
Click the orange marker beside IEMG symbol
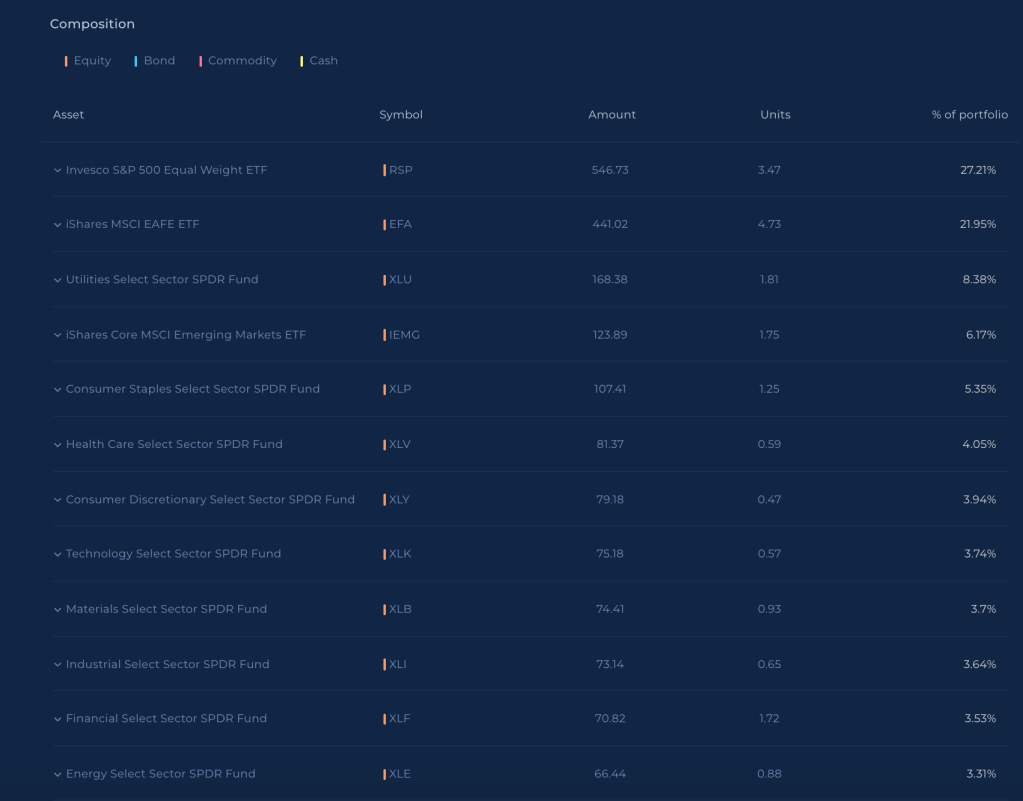coord(384,335)
